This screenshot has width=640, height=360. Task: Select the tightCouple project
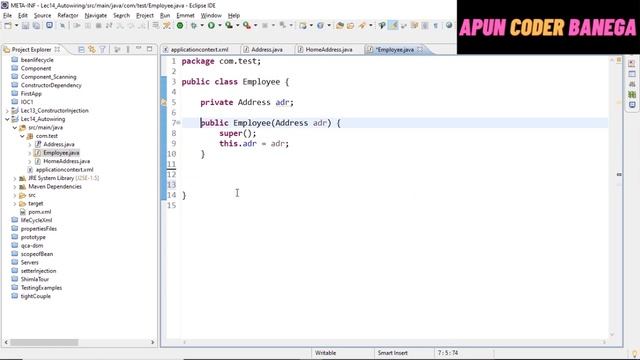(x=36, y=296)
